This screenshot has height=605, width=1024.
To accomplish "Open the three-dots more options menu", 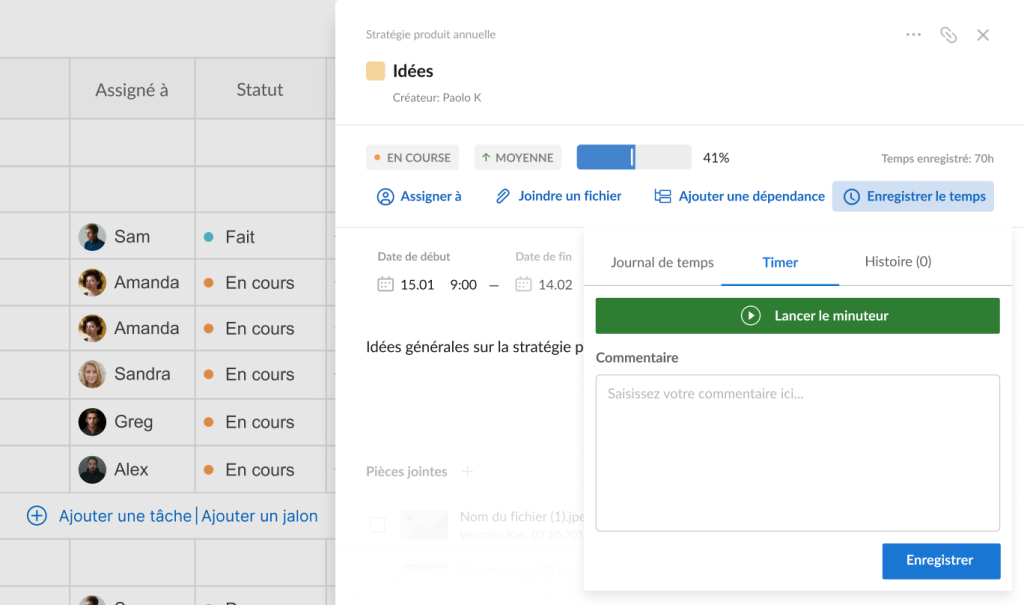I will tap(913, 35).
